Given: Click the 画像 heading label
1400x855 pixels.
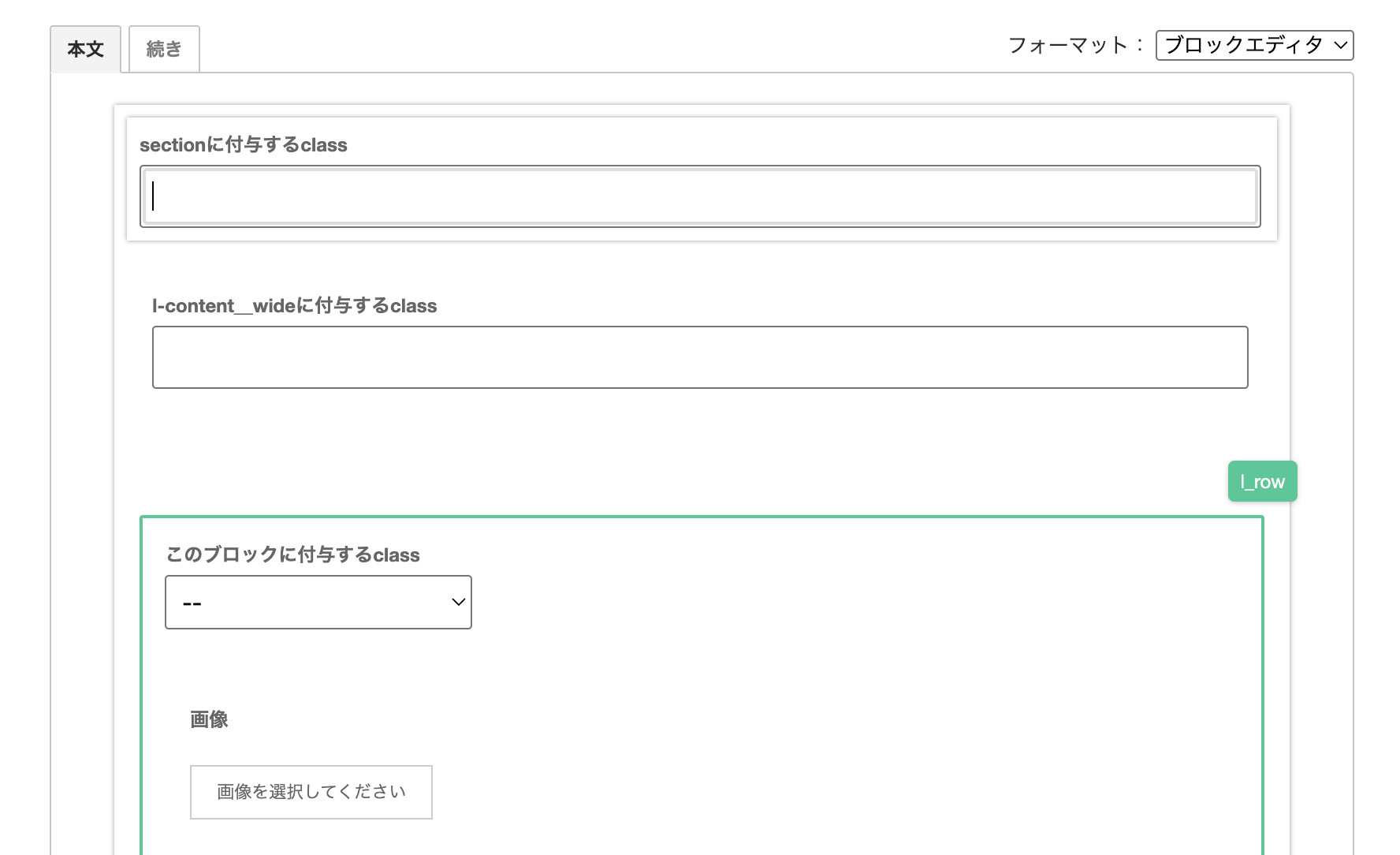Looking at the screenshot, I should [209, 719].
